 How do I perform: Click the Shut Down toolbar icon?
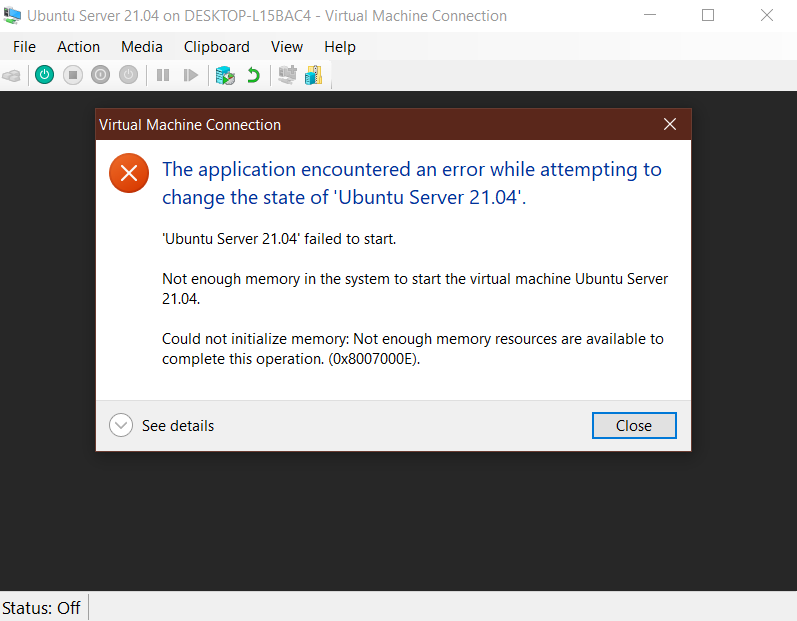click(x=100, y=75)
